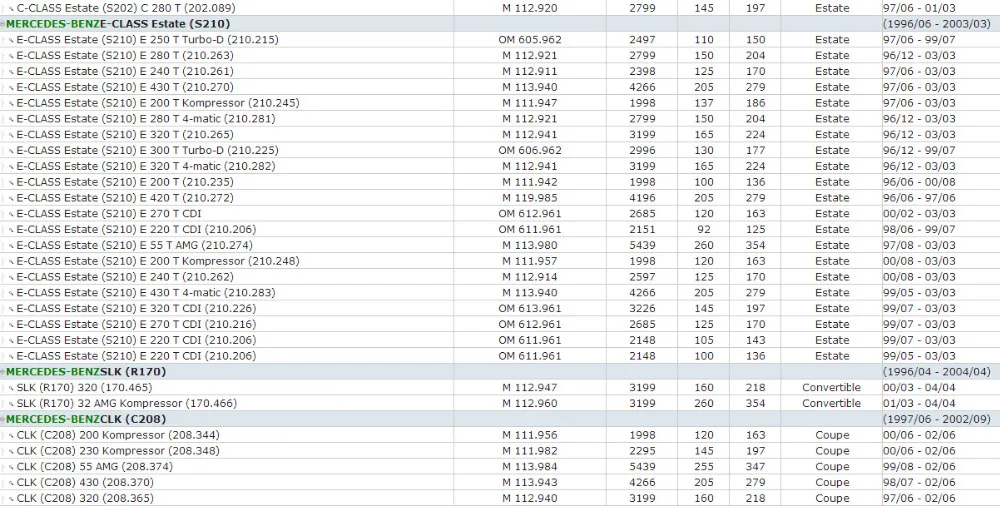Click engine code M 113.984
Screen dimensions: 1000x506
[x=530, y=467]
